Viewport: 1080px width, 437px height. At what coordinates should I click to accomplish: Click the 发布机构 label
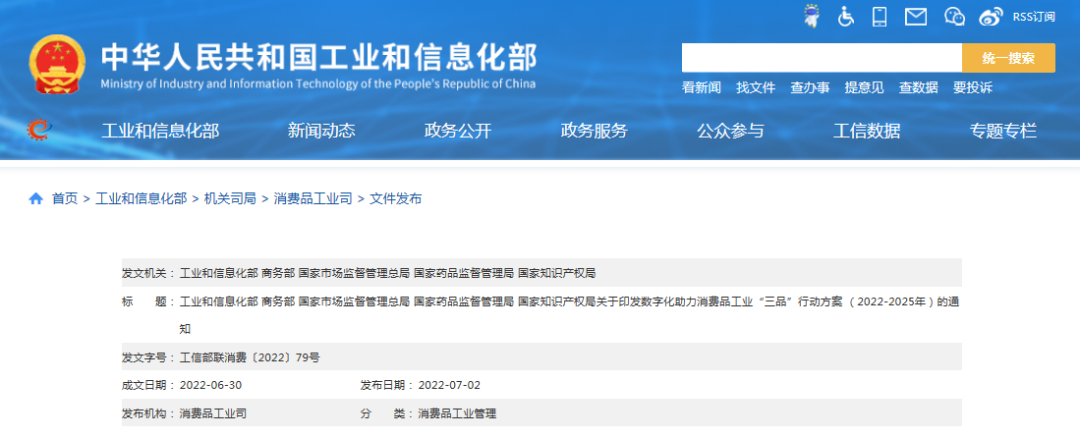click(x=148, y=414)
